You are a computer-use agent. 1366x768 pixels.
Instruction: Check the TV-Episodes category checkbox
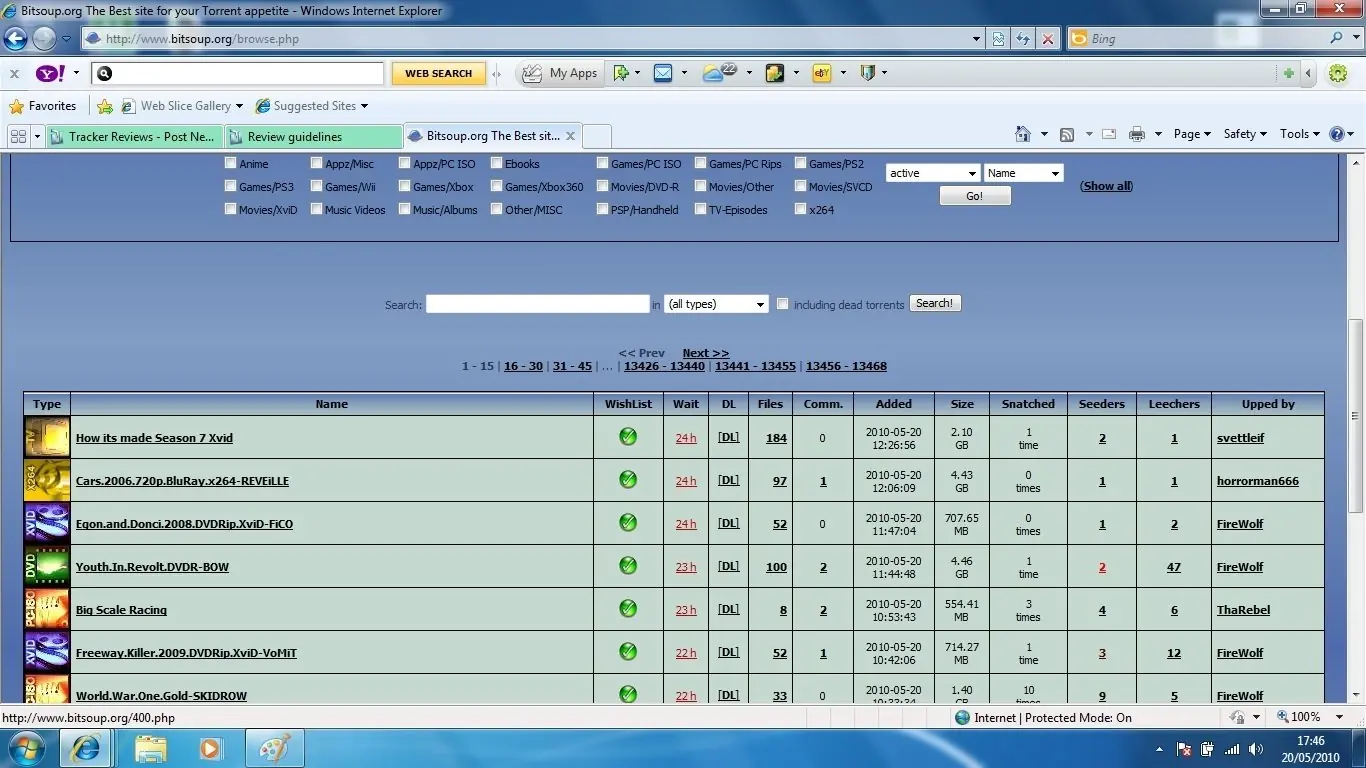[x=701, y=209]
